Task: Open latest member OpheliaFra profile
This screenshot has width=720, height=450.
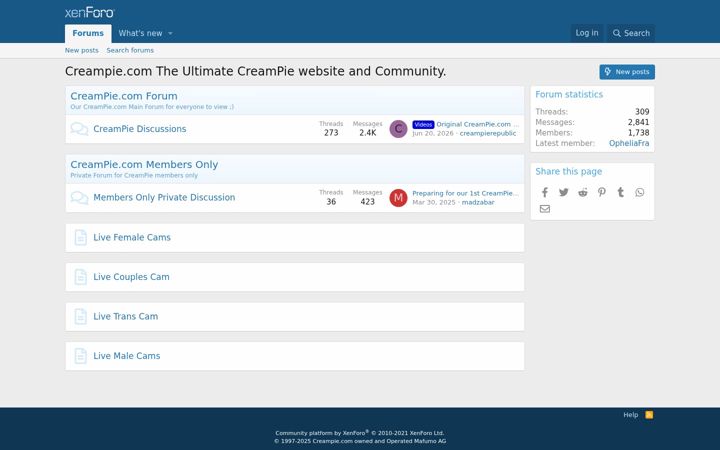Action: click(x=629, y=143)
